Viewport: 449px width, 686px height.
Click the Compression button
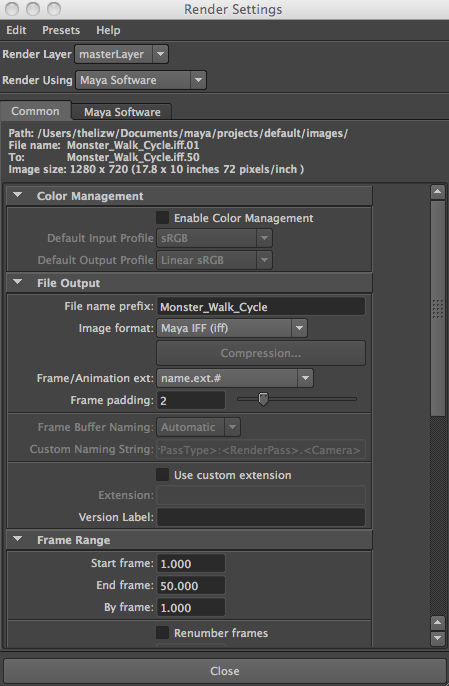pyautogui.click(x=261, y=353)
